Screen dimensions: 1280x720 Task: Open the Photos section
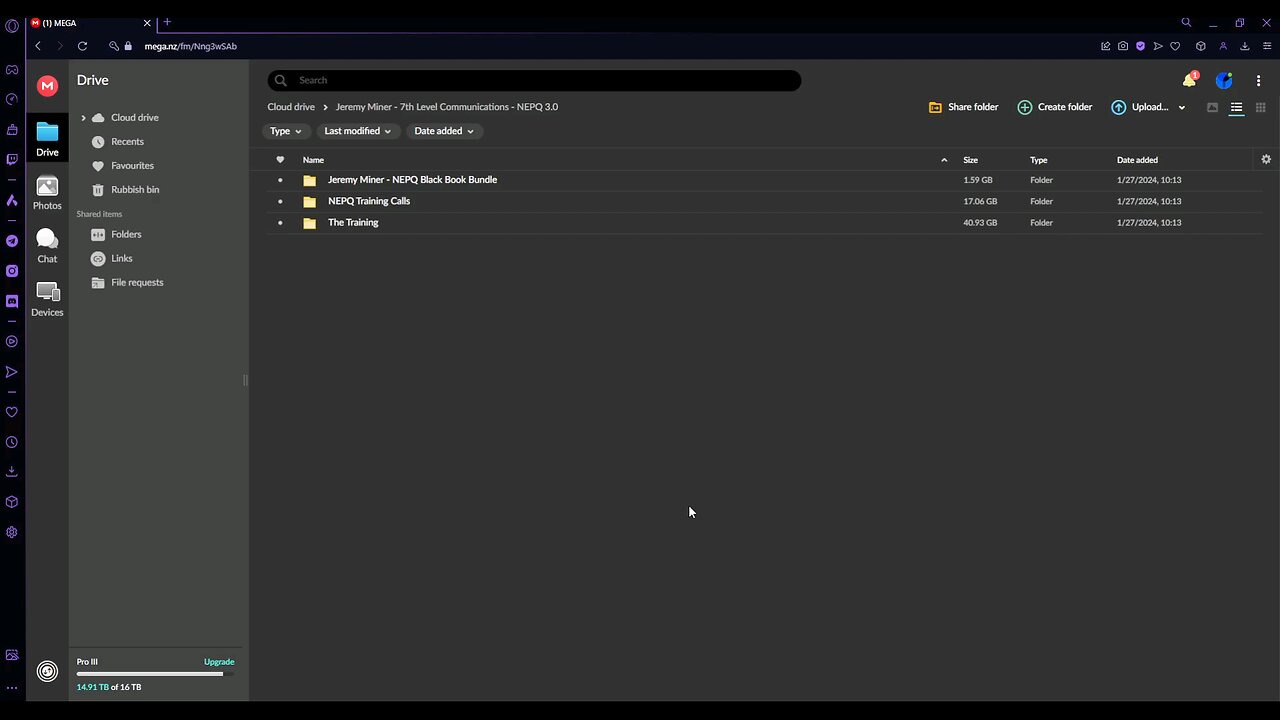point(47,193)
